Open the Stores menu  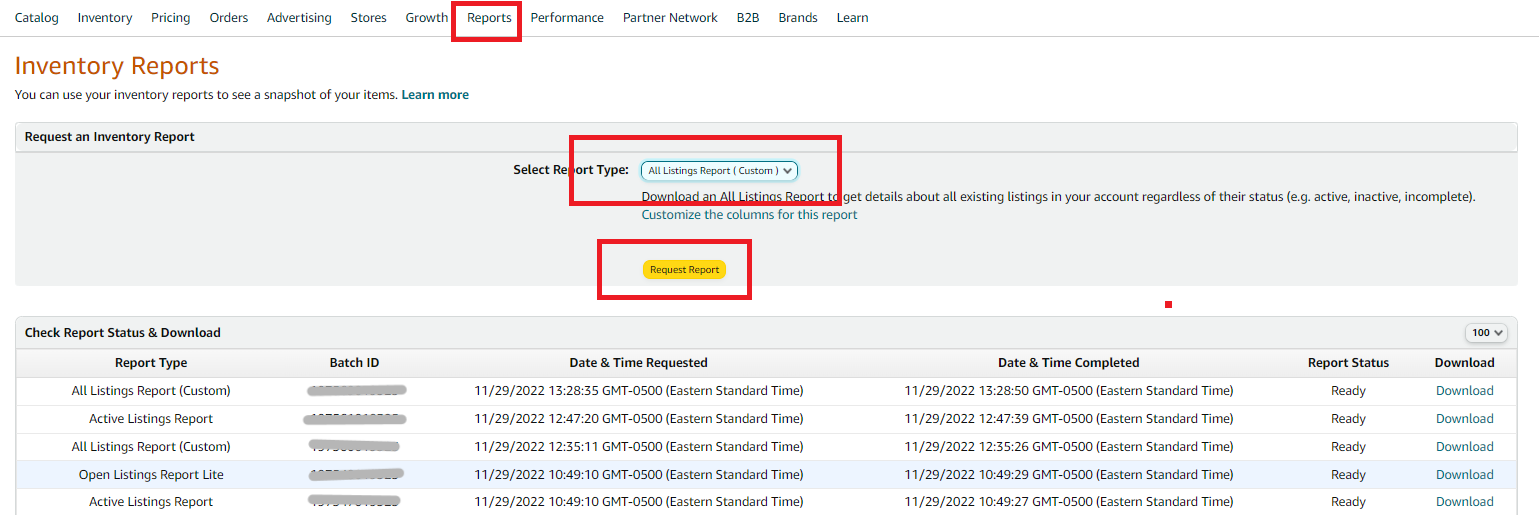point(369,18)
